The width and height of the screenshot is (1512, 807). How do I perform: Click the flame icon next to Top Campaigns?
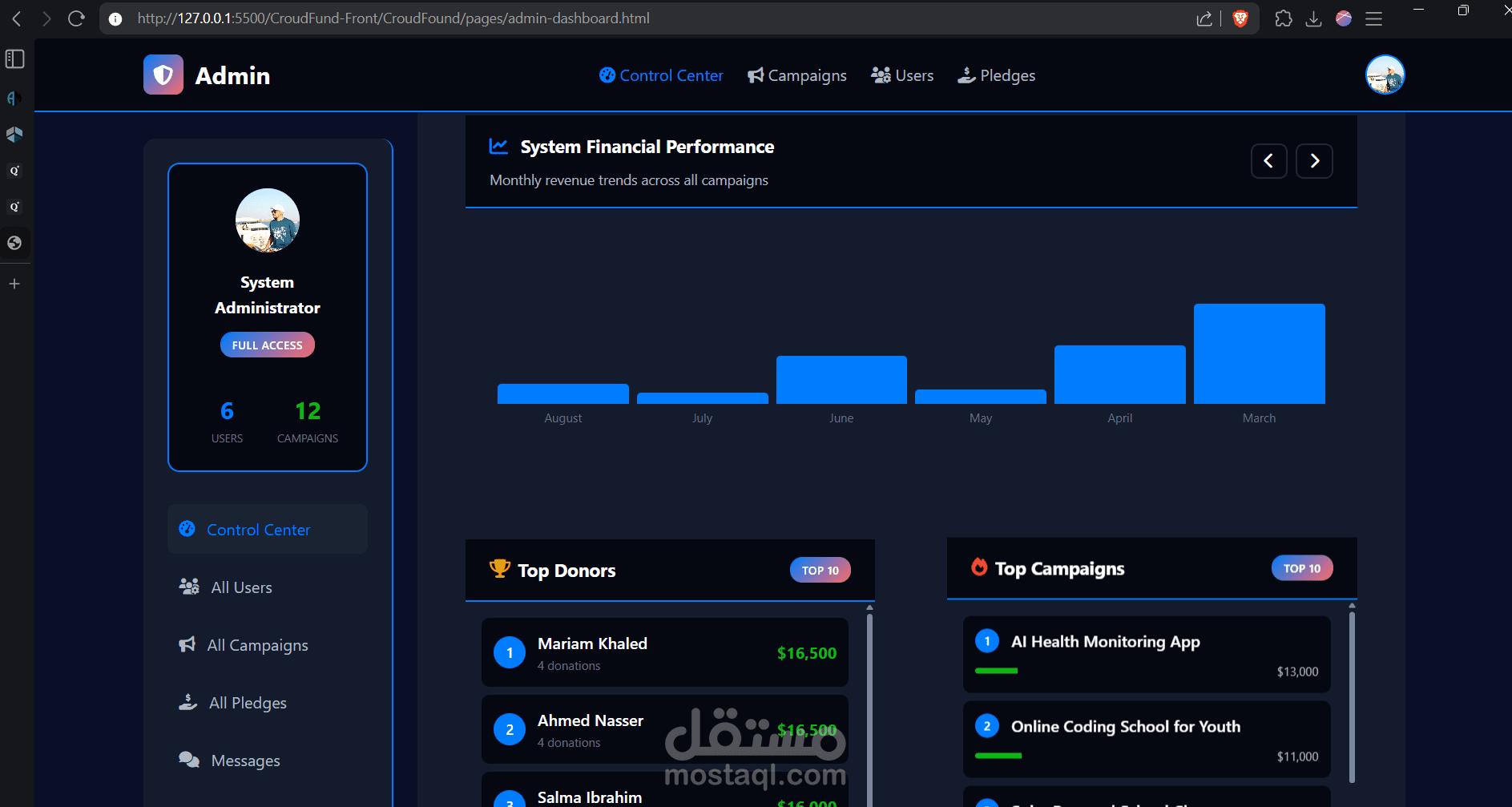coord(979,567)
